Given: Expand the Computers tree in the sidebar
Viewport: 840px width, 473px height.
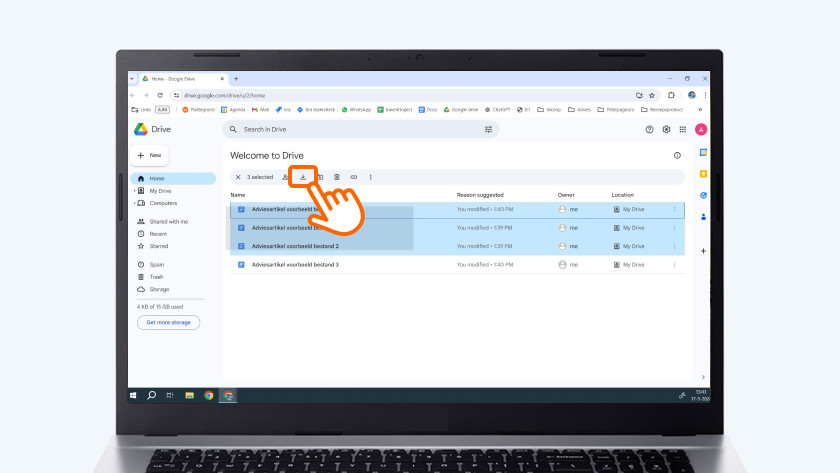Looking at the screenshot, I should tap(134, 203).
